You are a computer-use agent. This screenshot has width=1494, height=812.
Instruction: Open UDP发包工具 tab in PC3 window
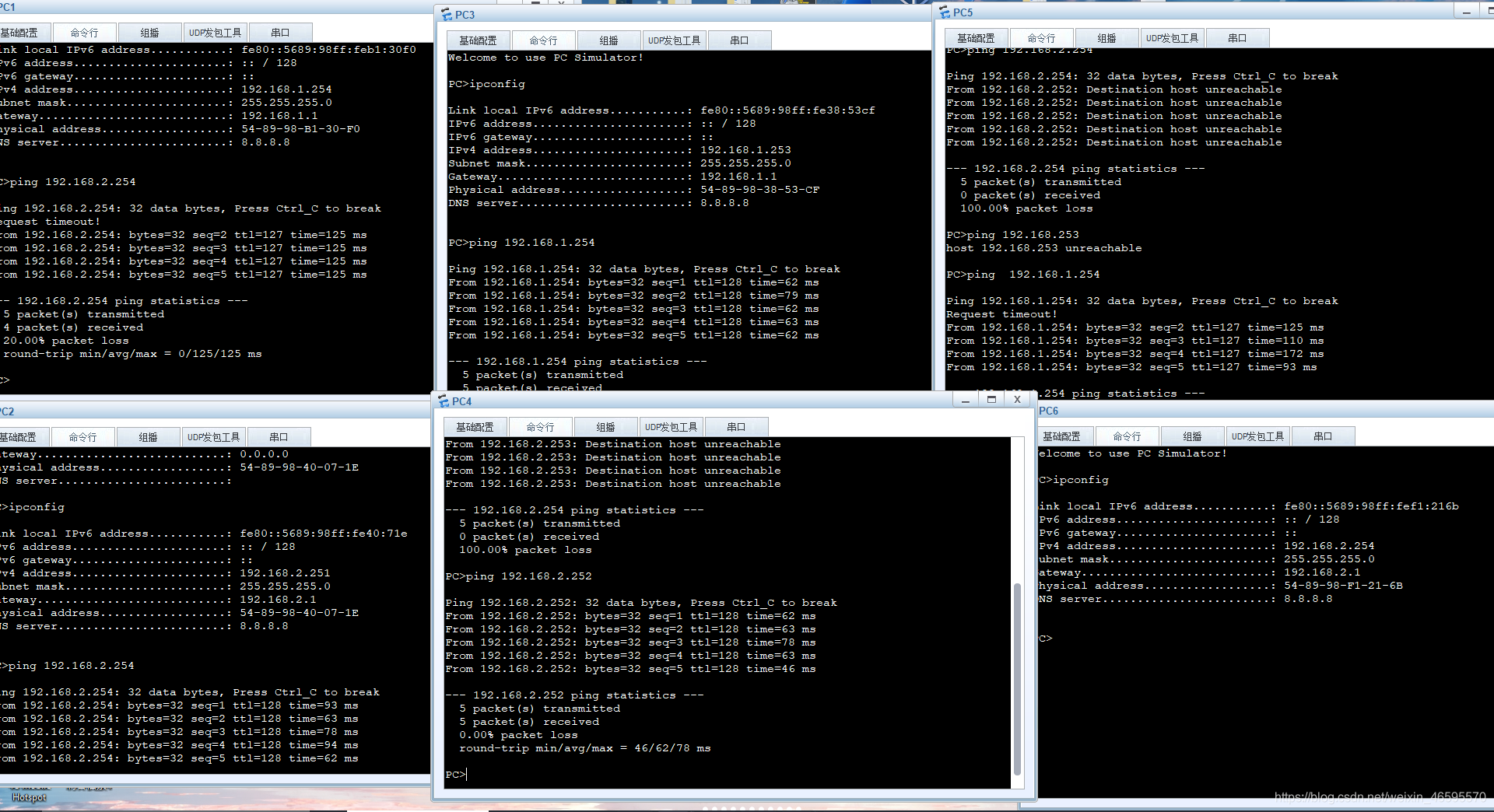[x=675, y=40]
